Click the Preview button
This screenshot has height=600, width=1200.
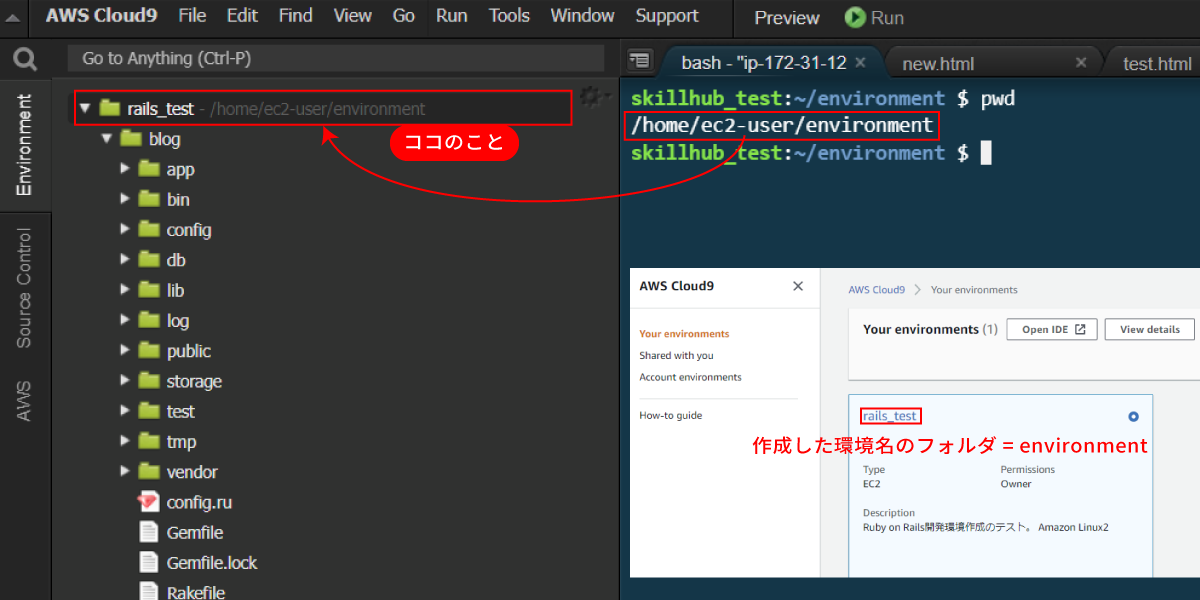click(x=787, y=18)
